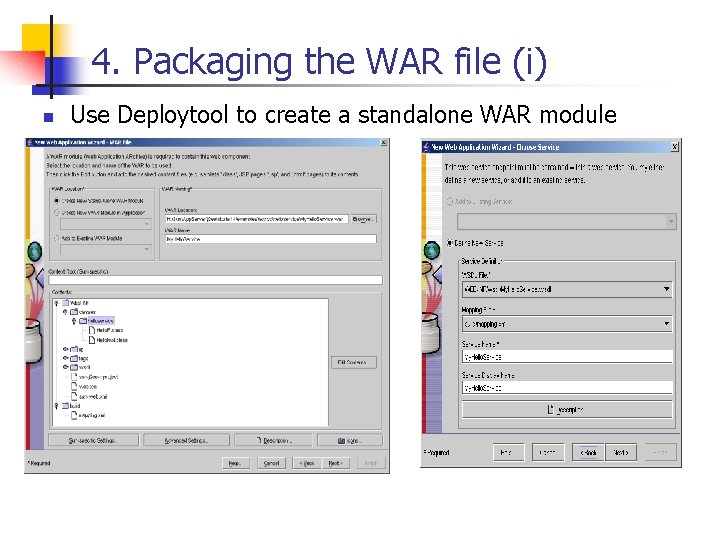
Task: Close the Choose Service wizard window
Action: [675, 147]
